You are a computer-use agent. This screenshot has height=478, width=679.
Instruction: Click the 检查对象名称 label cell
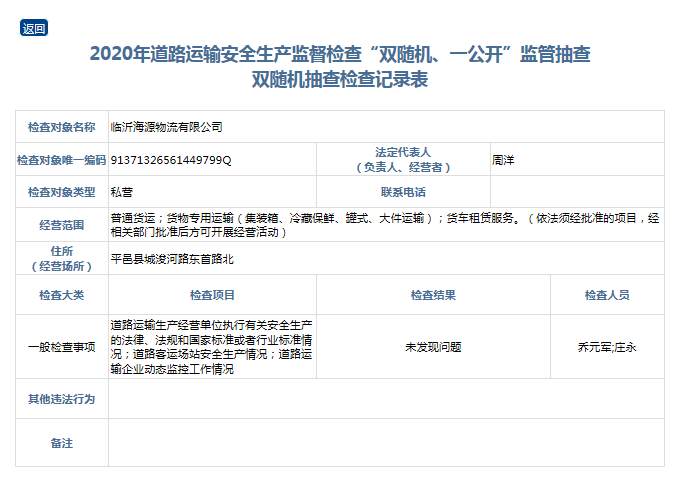(x=61, y=127)
